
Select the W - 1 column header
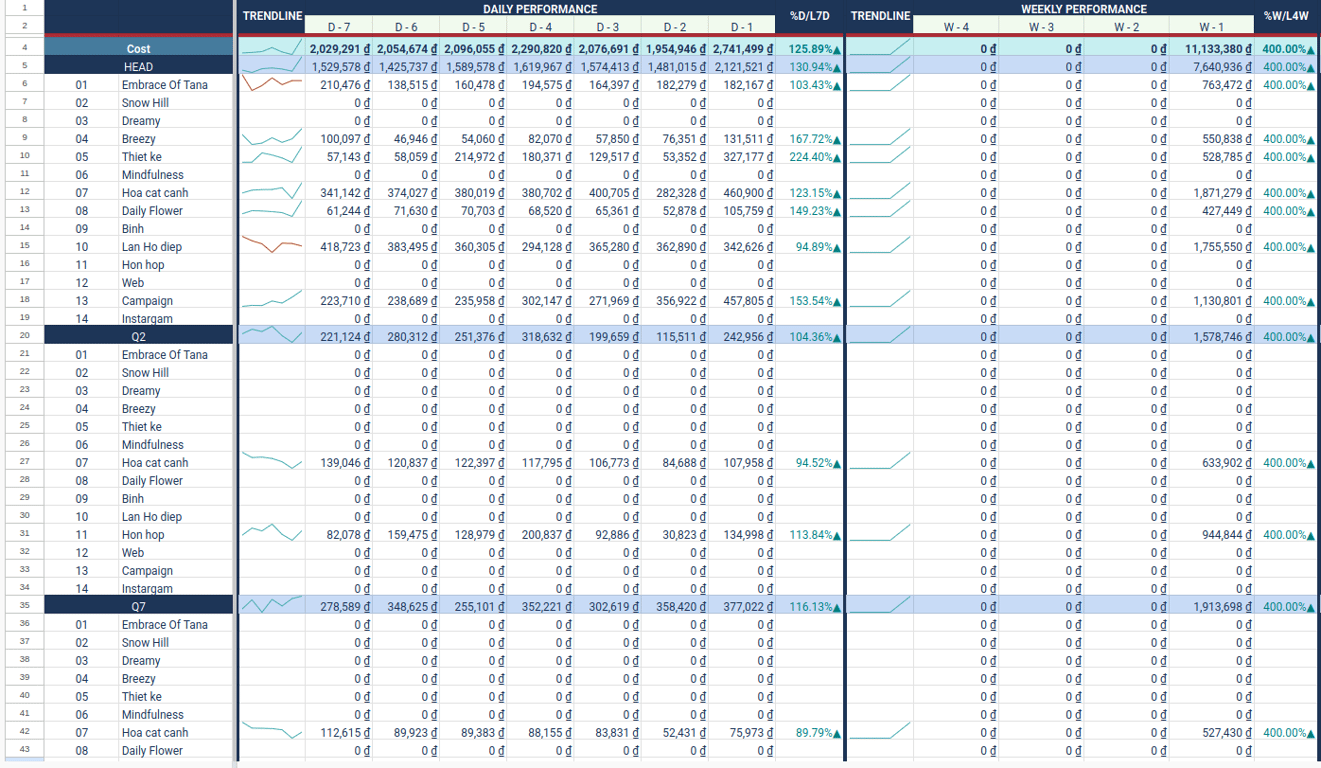1211,26
